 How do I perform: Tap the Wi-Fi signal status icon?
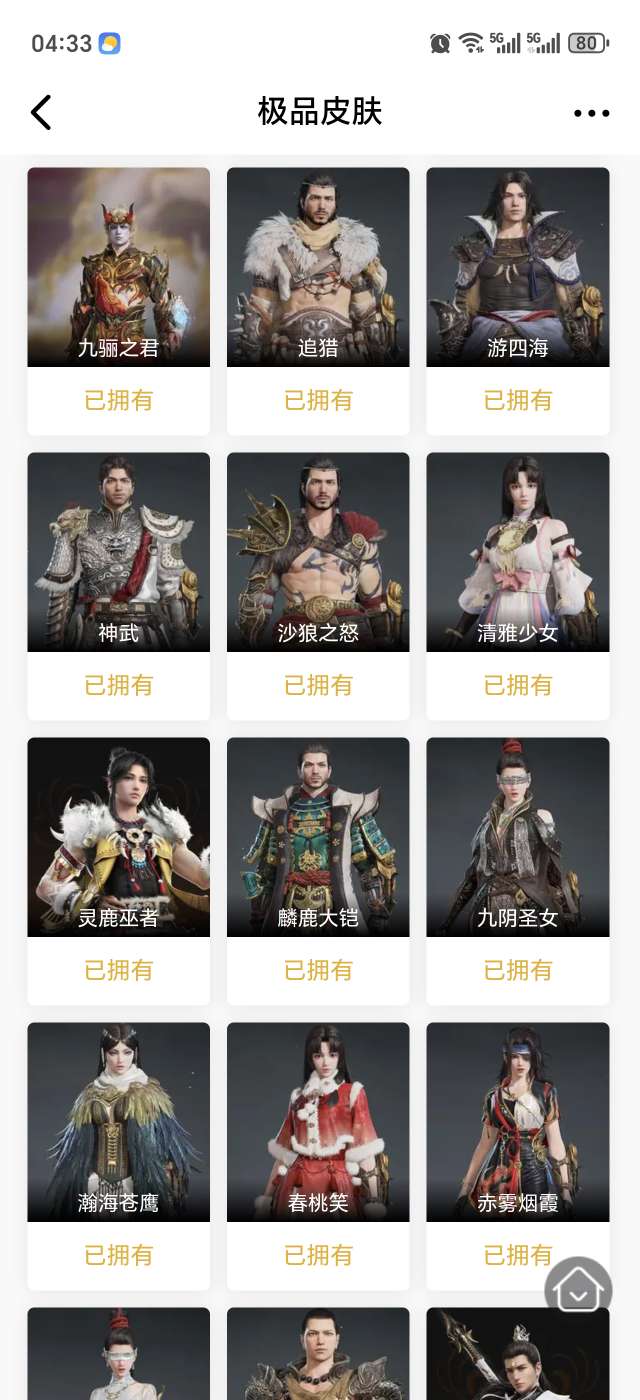tap(470, 43)
